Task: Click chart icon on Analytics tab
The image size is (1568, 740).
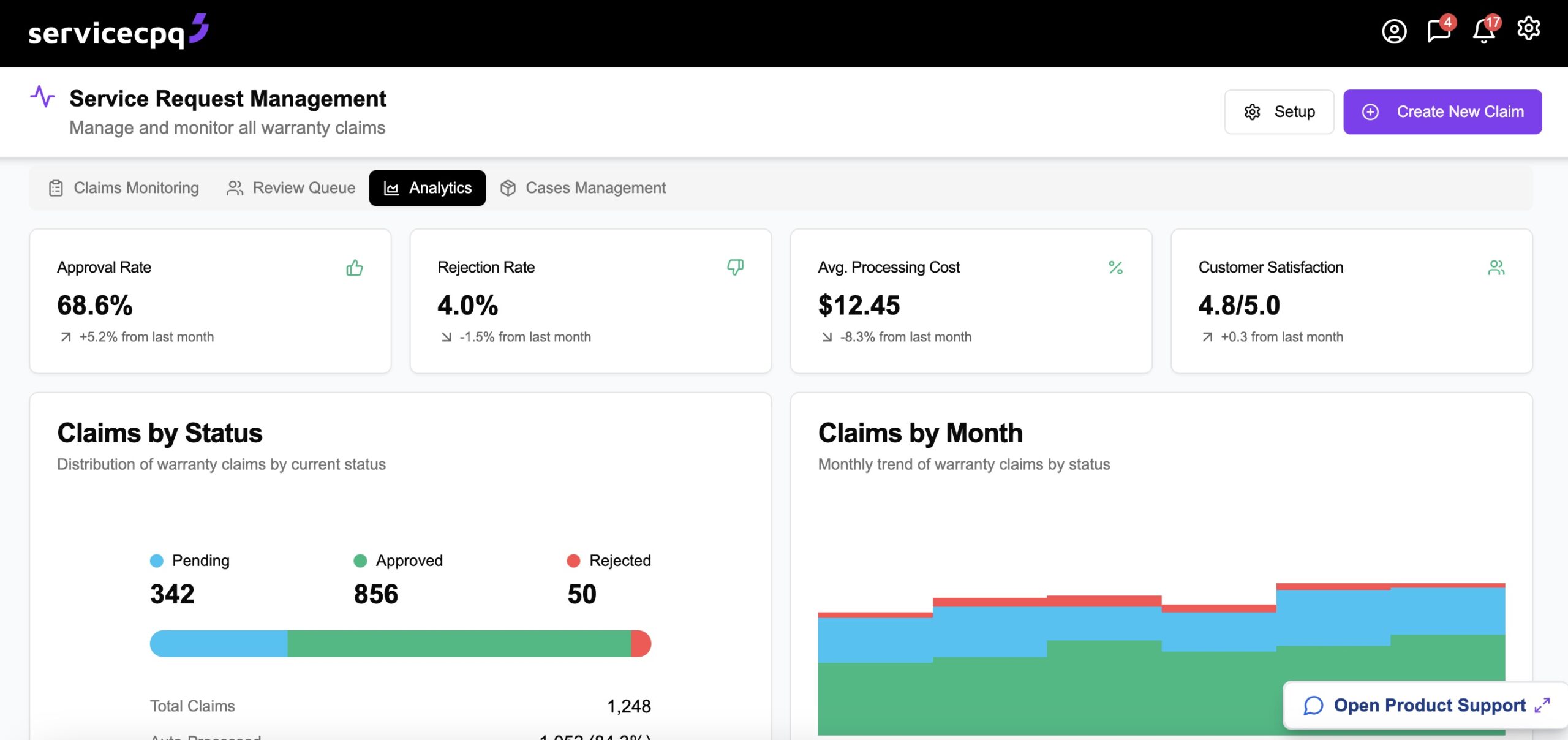Action: click(x=391, y=188)
